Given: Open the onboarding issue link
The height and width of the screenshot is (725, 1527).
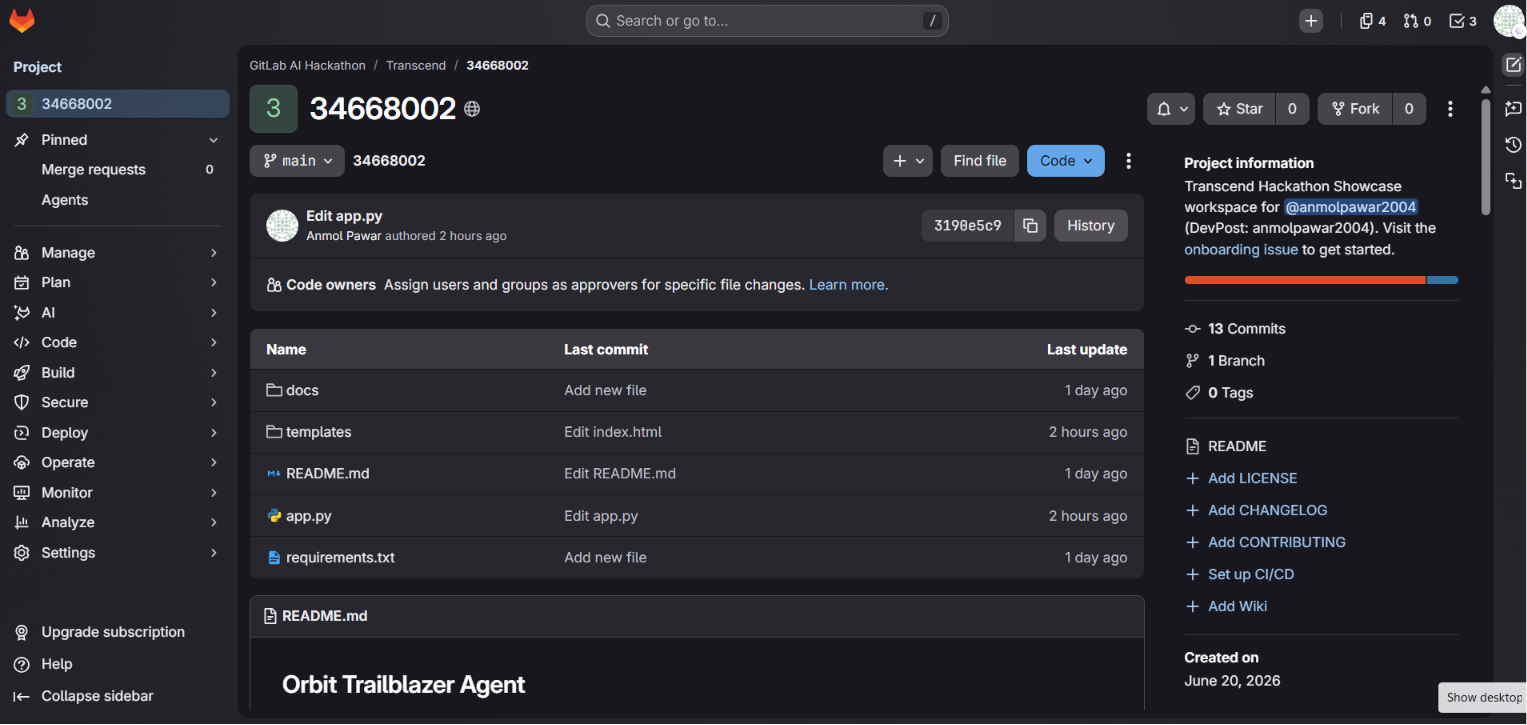Looking at the screenshot, I should tap(1241, 250).
